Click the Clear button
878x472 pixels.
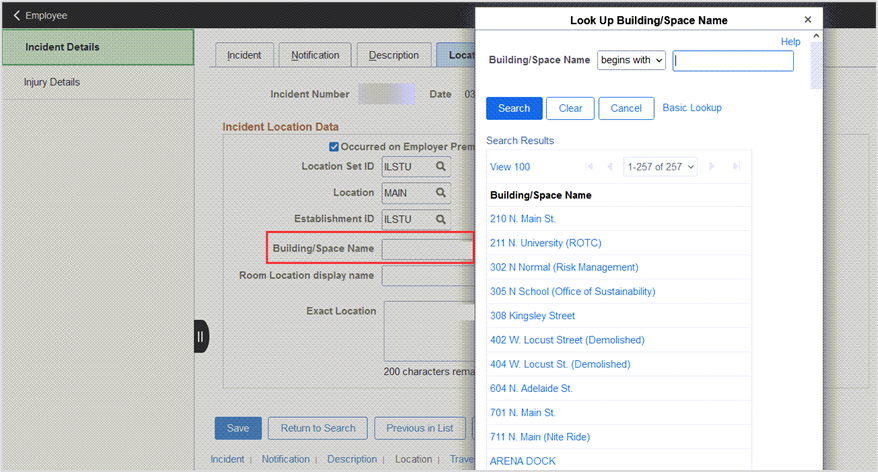(570, 108)
